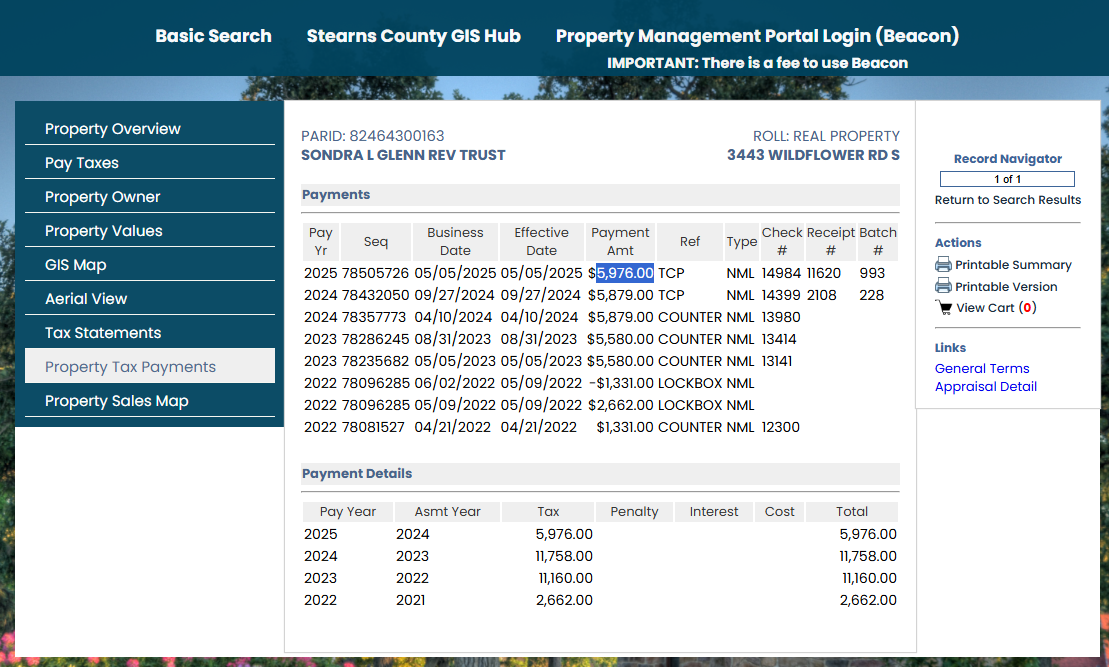Open Property Management Portal Login (Beacon)
Viewport: 1109px width, 667px height.
(757, 36)
